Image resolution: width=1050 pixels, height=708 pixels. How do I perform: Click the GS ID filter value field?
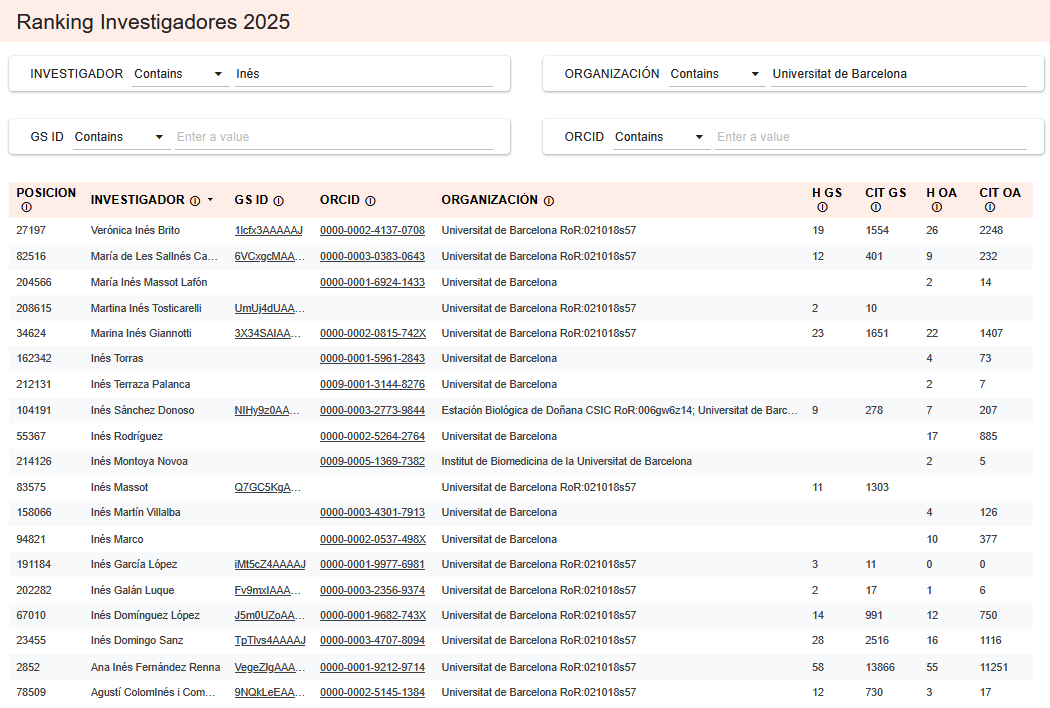coord(333,137)
